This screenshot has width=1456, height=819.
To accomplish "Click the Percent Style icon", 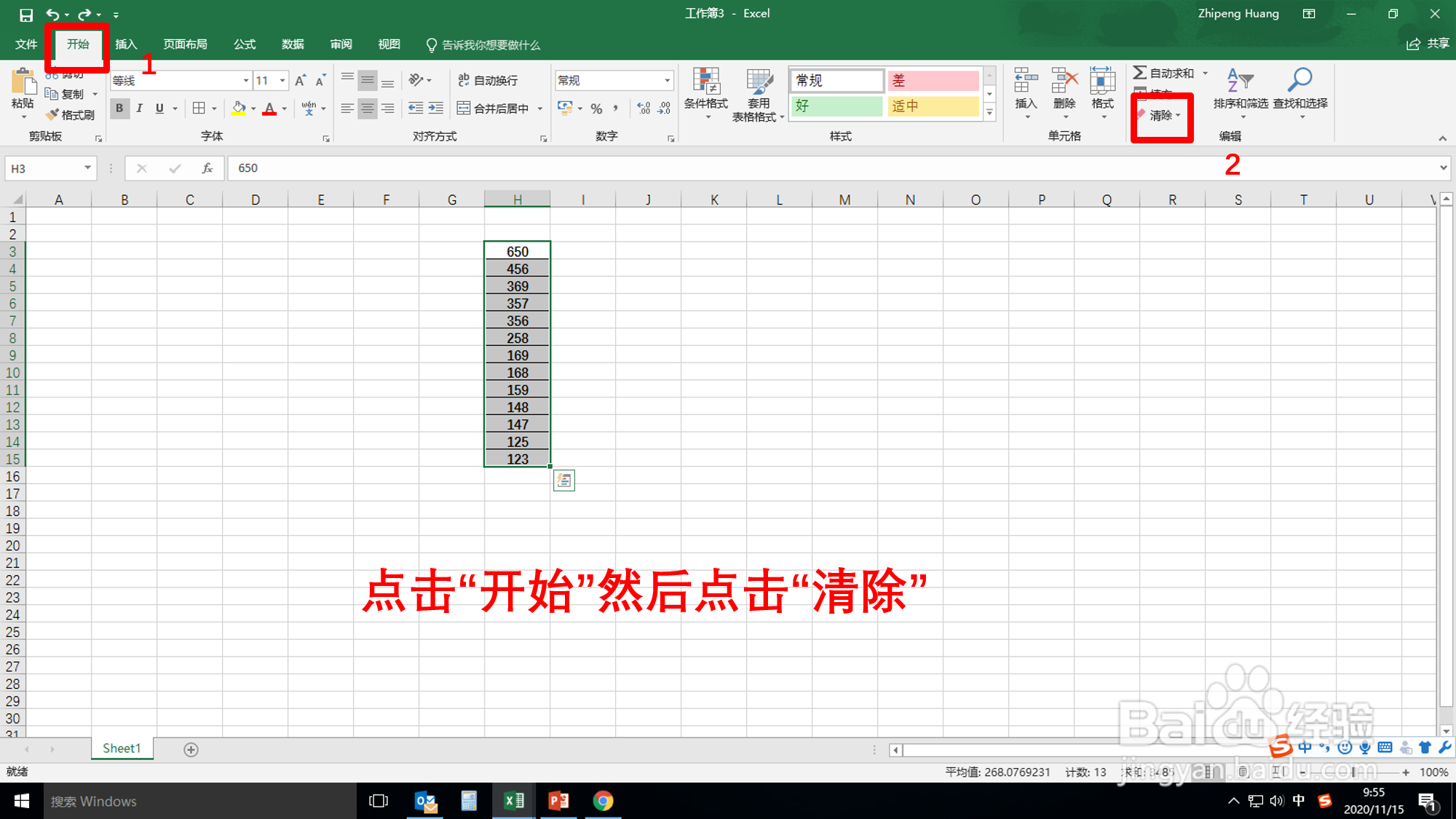I will click(x=596, y=108).
